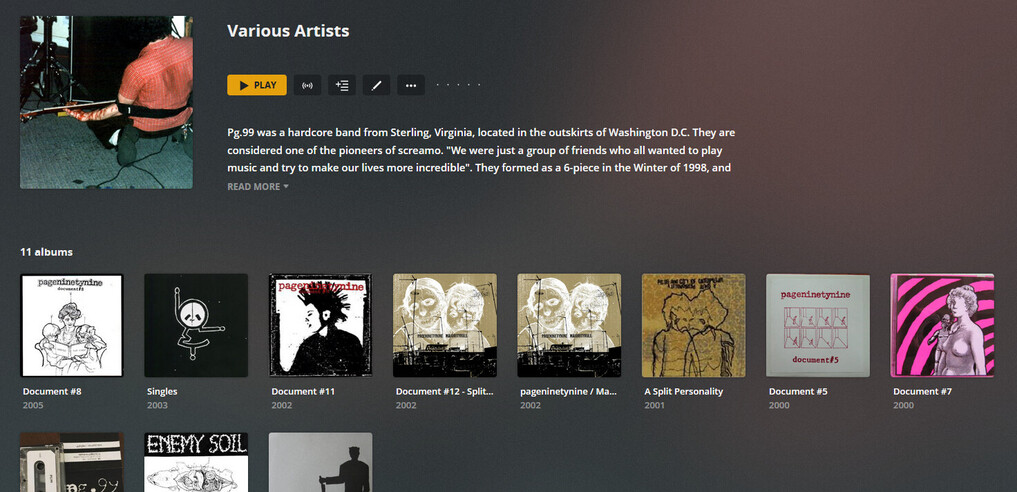Open the Document #12 - Split album cover
1017x492 pixels.
445,325
